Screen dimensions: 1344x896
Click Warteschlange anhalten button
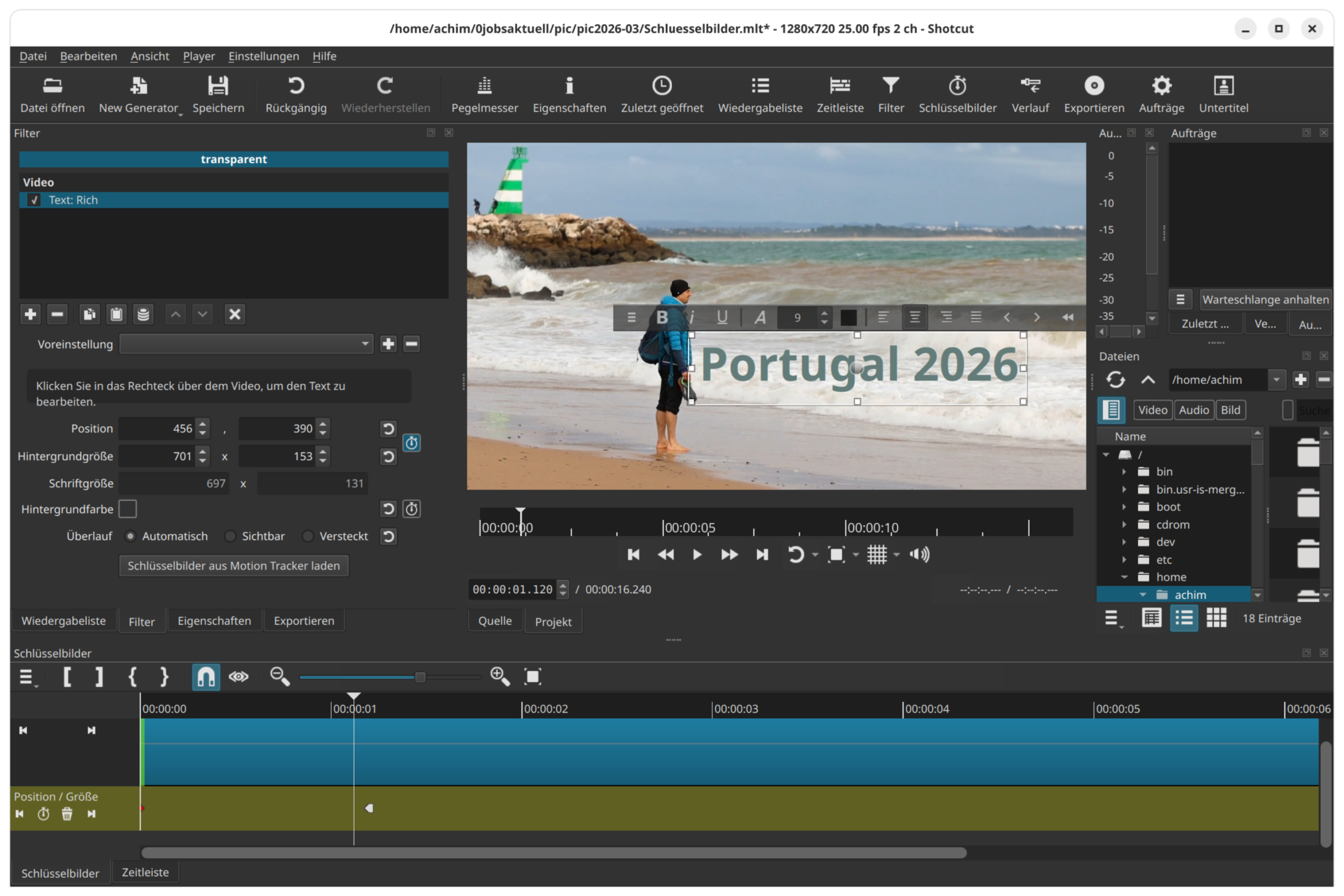click(1265, 299)
